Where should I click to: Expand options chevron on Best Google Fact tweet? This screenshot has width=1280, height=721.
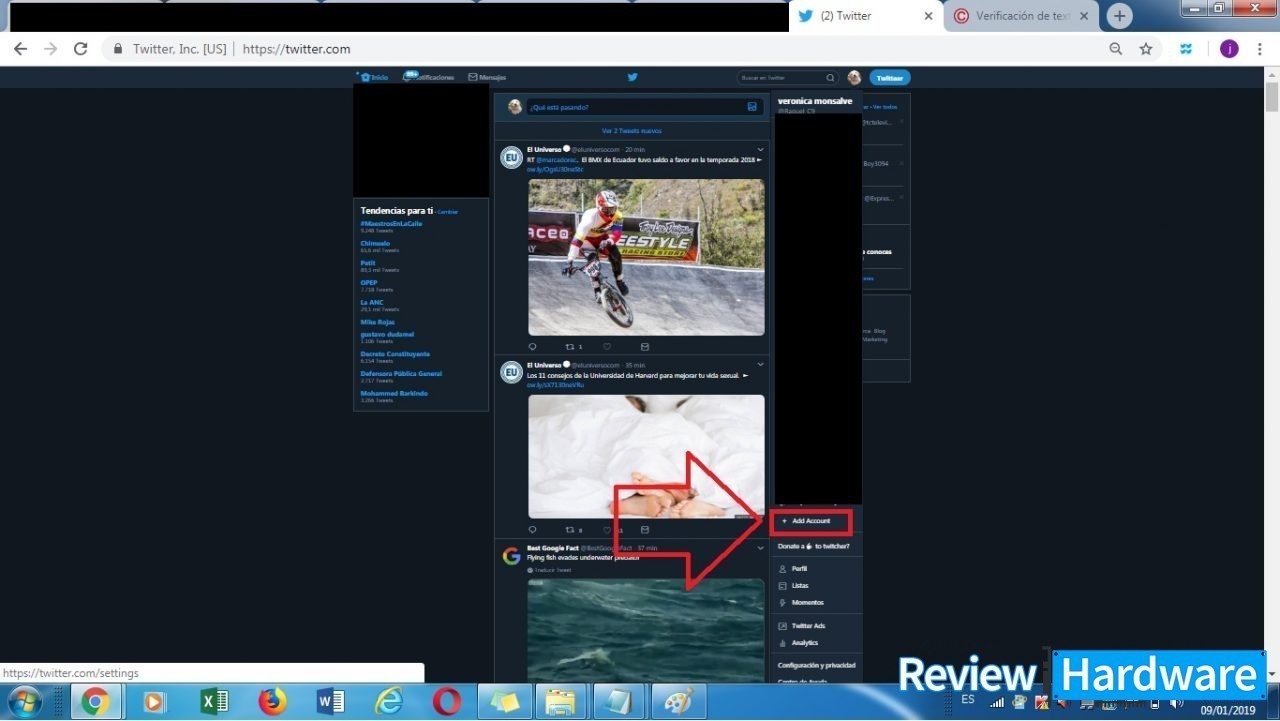pyautogui.click(x=760, y=548)
